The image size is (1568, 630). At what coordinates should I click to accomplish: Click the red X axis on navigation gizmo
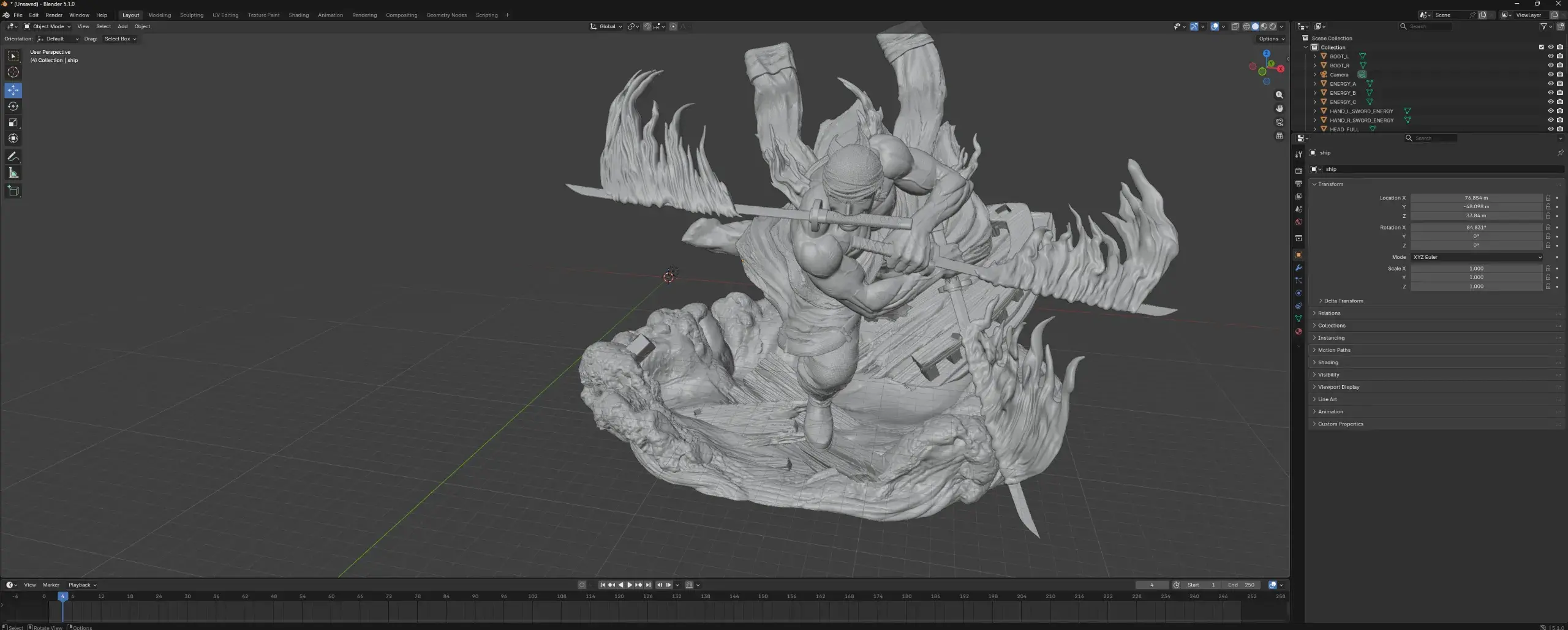tap(1280, 69)
